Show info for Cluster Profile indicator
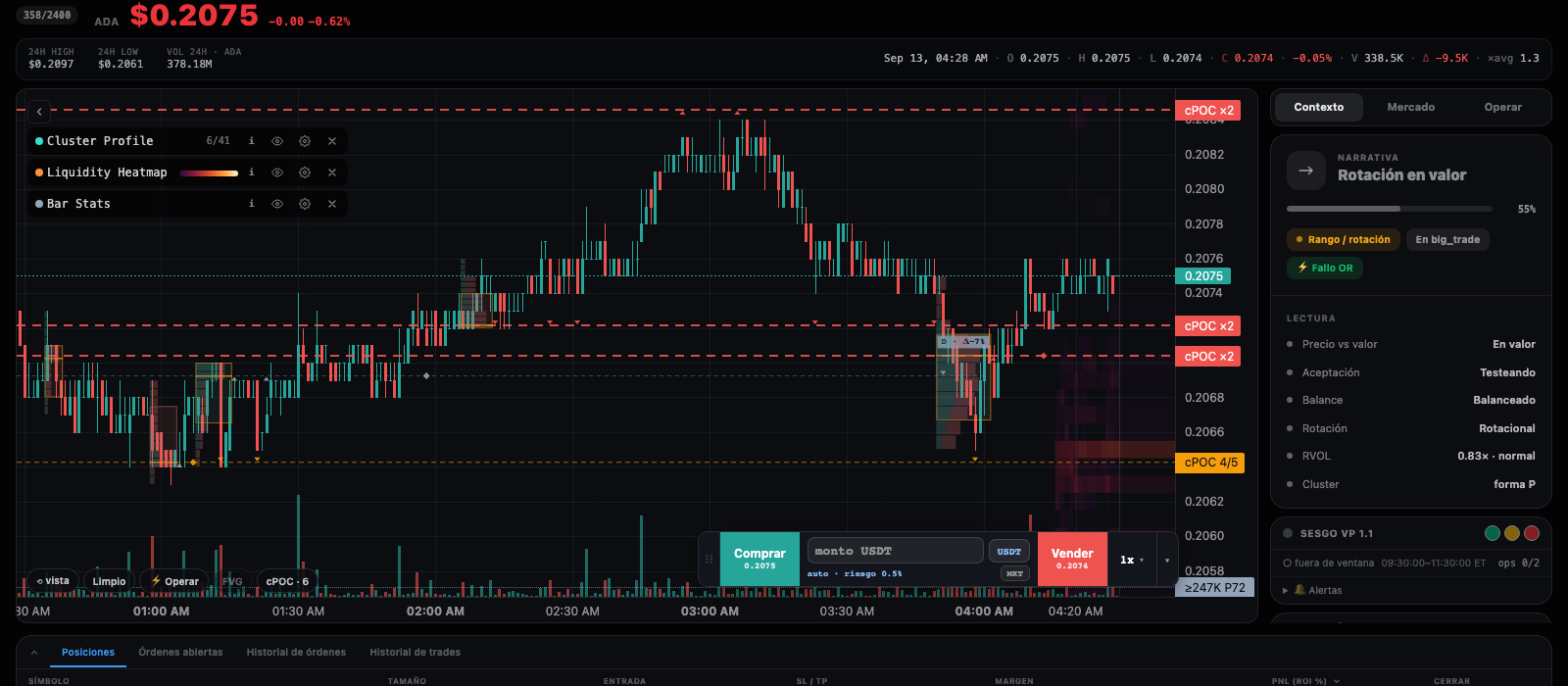The width and height of the screenshot is (1568, 686). click(251, 141)
